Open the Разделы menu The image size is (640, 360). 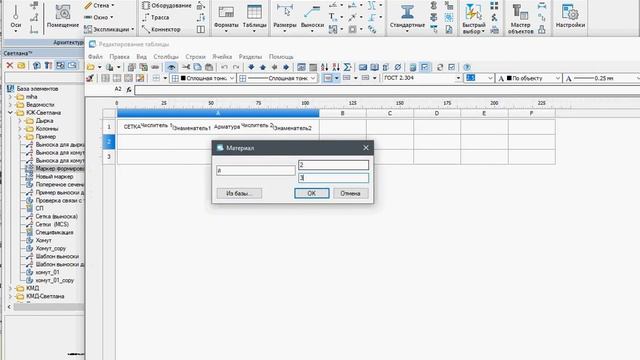point(250,57)
